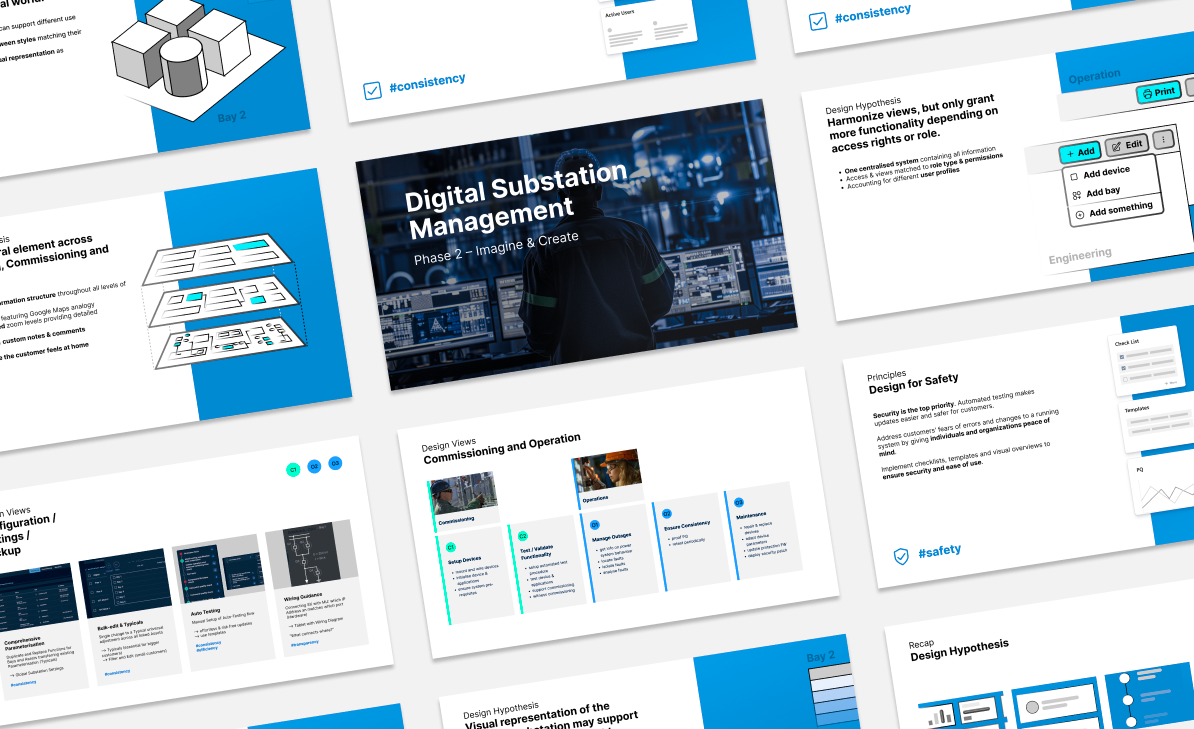Screen dimensions: 1194x729
Task: Click the "Design for Safety" heading
Action: point(913,382)
